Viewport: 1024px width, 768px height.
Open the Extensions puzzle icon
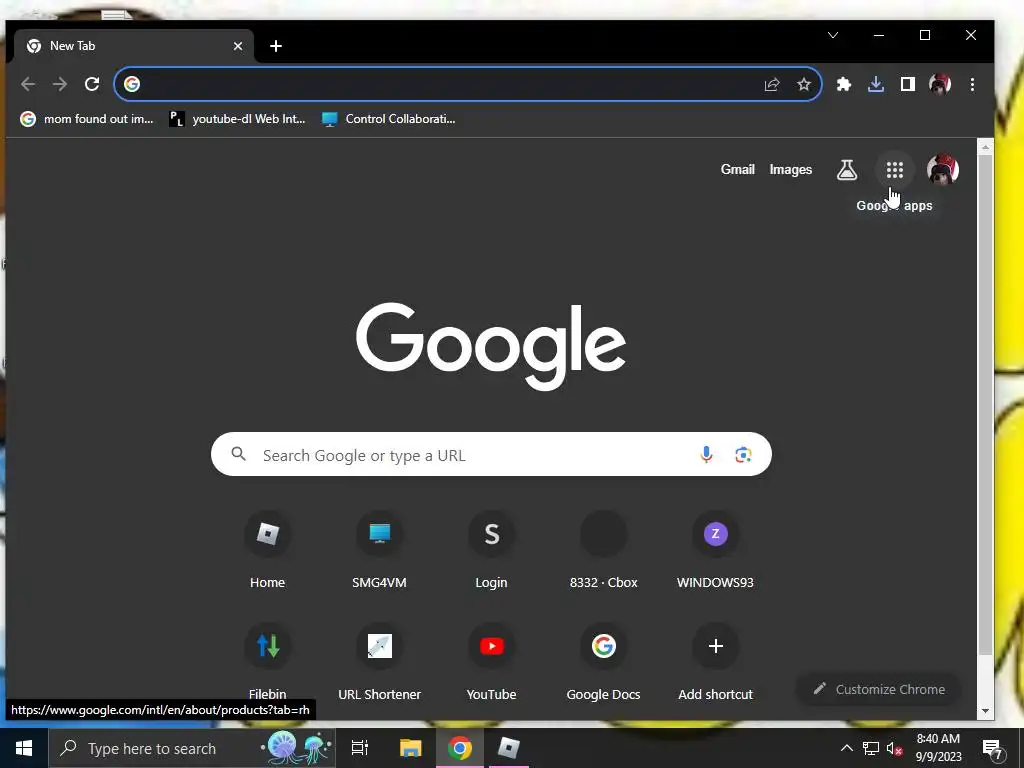coord(844,84)
